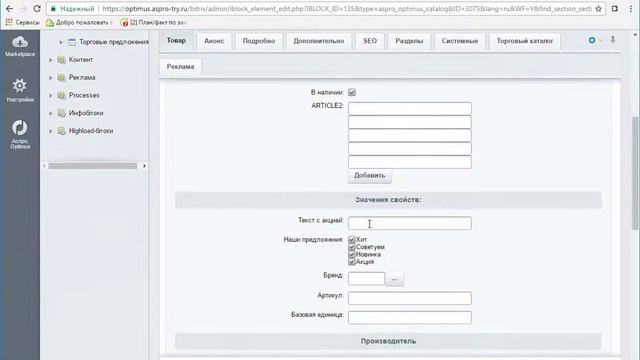
Task: Open Аспро Optimus module icon
Action: 20,134
